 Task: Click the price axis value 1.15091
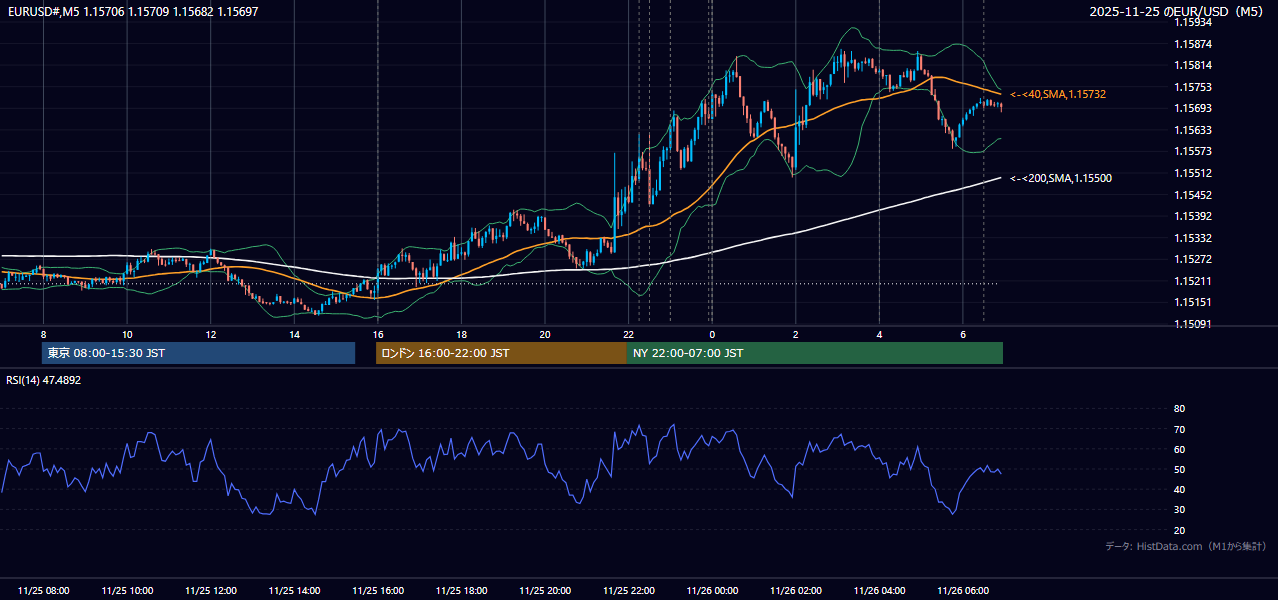1194,324
